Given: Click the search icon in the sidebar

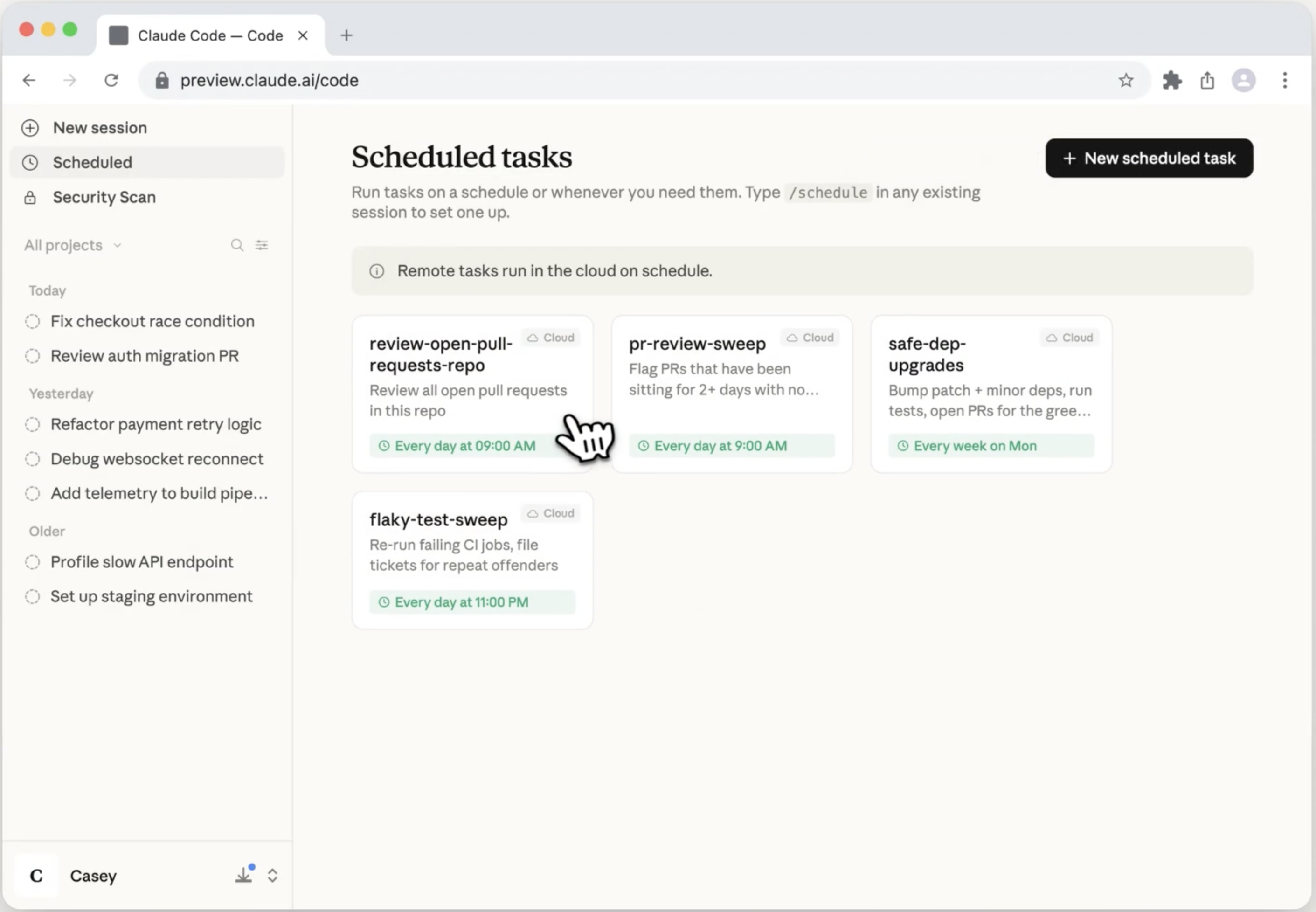Looking at the screenshot, I should (236, 245).
